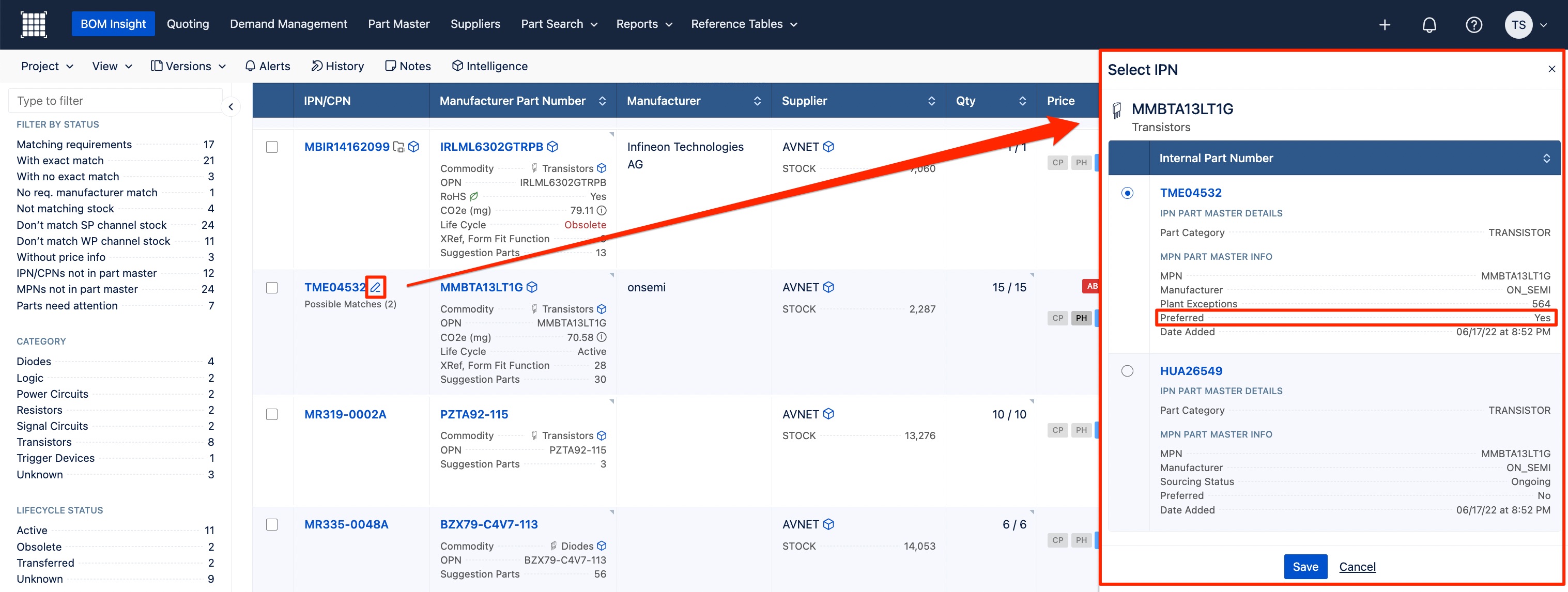Open the help question mark icon
Viewport: 1568px width, 592px height.
[1473, 25]
